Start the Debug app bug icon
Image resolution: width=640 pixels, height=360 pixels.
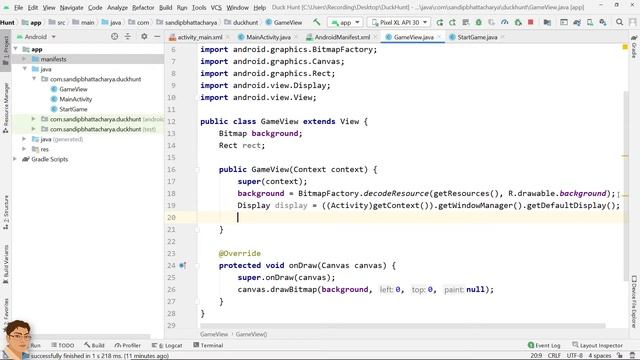click(479, 22)
